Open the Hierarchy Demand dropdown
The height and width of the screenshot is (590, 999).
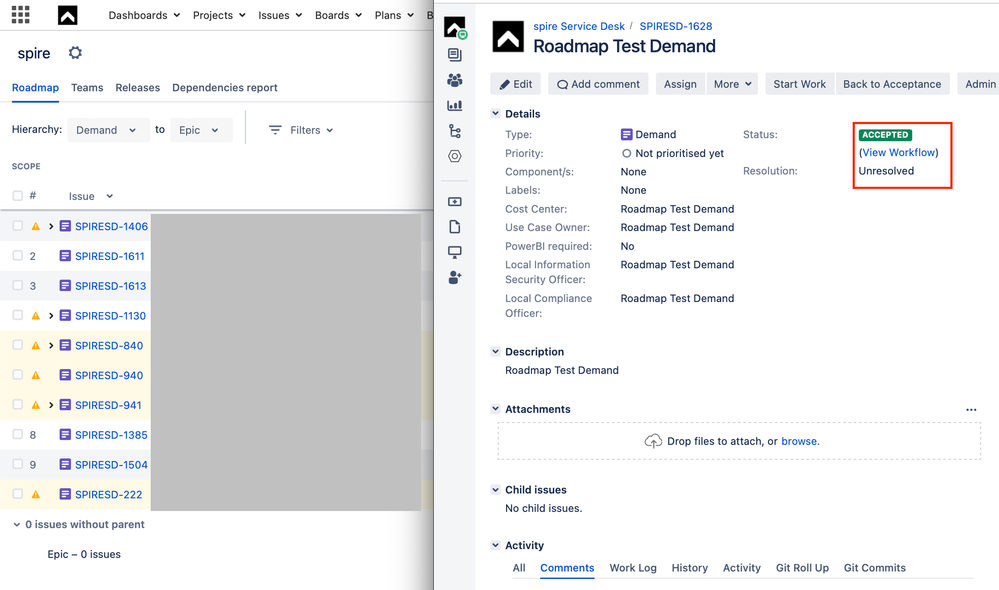coord(108,130)
